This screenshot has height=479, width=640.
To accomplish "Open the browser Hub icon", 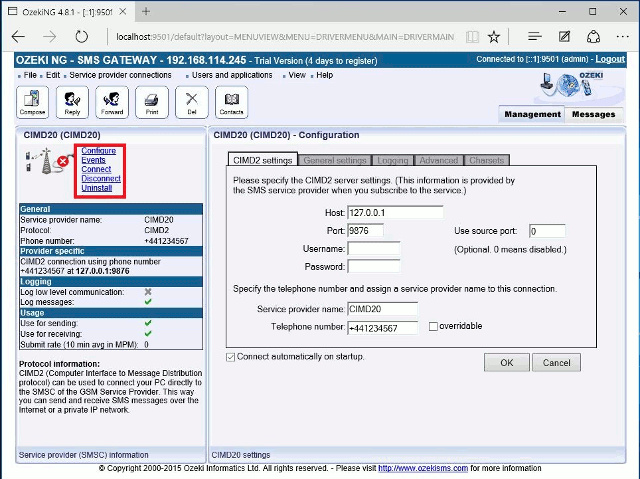I will (534, 37).
